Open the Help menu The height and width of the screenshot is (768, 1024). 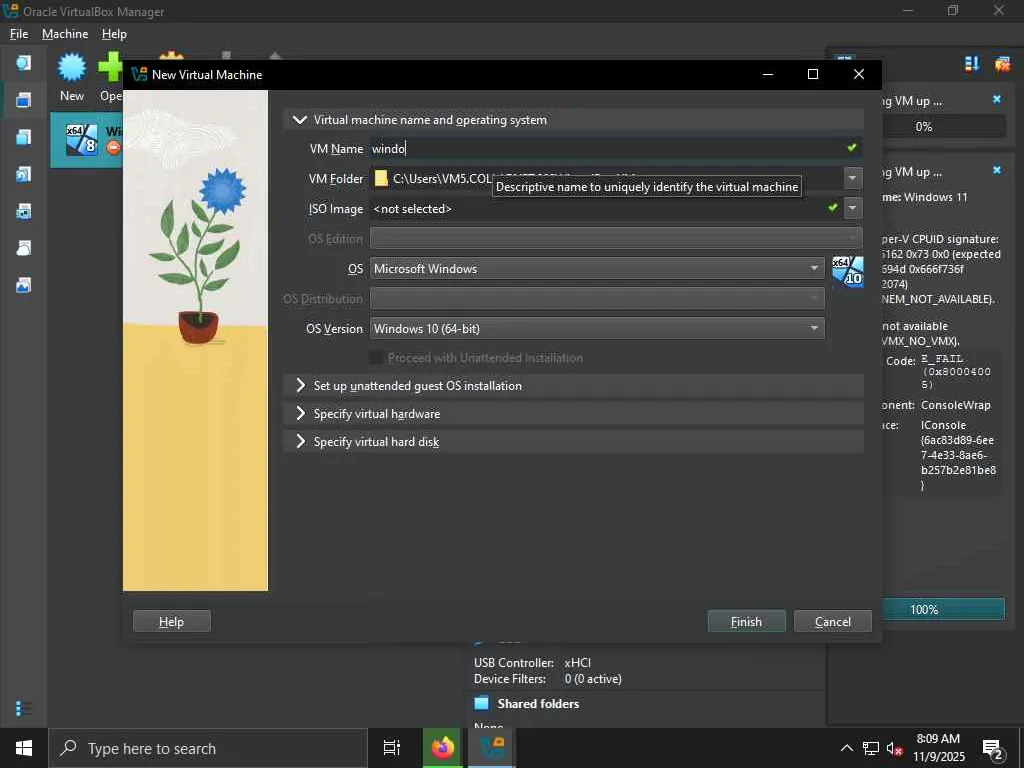(114, 33)
